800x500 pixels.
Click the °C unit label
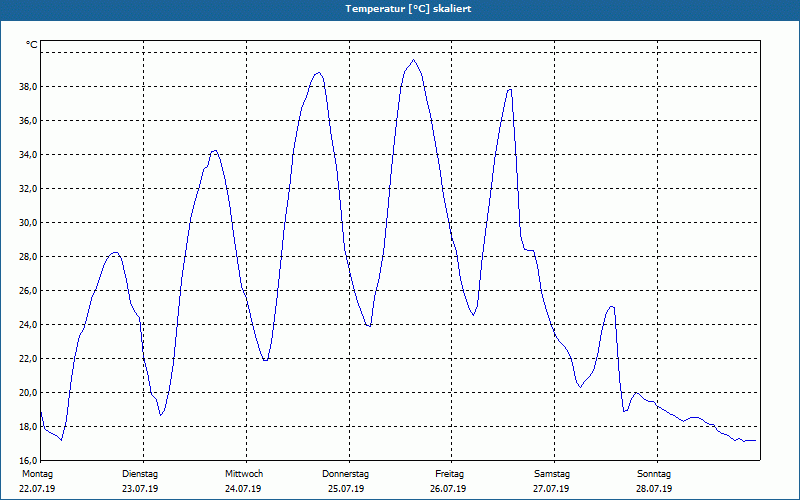coord(31,45)
